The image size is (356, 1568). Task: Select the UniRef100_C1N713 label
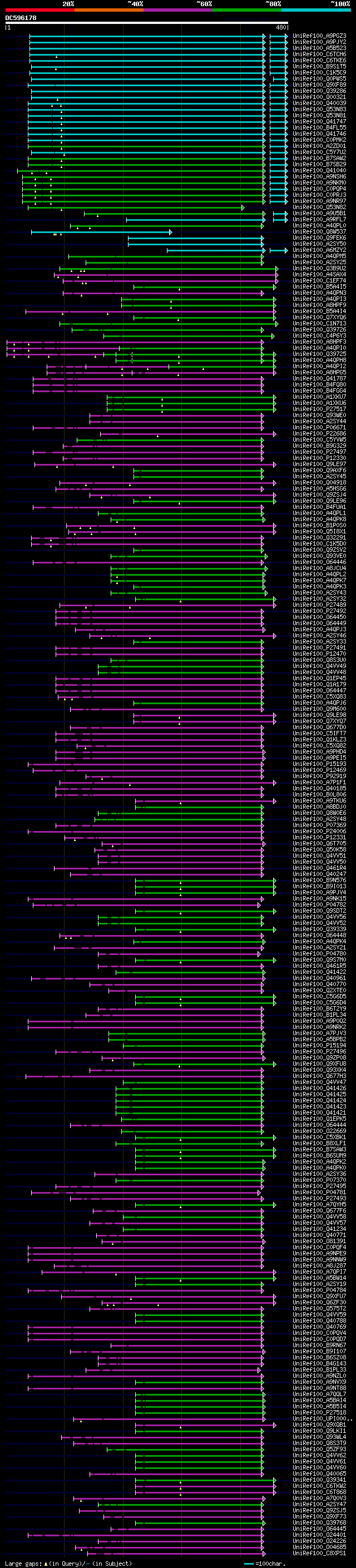[x=319, y=323]
